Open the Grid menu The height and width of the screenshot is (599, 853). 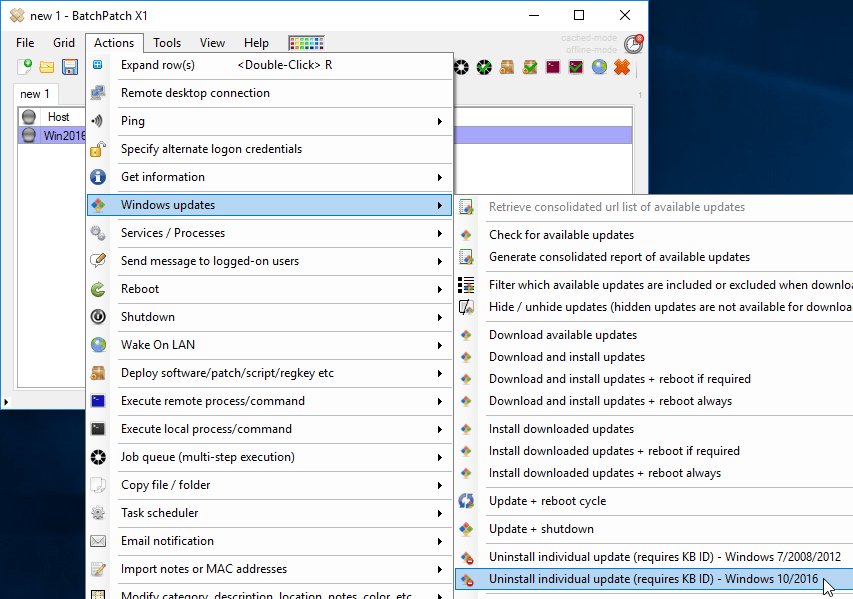pos(64,43)
